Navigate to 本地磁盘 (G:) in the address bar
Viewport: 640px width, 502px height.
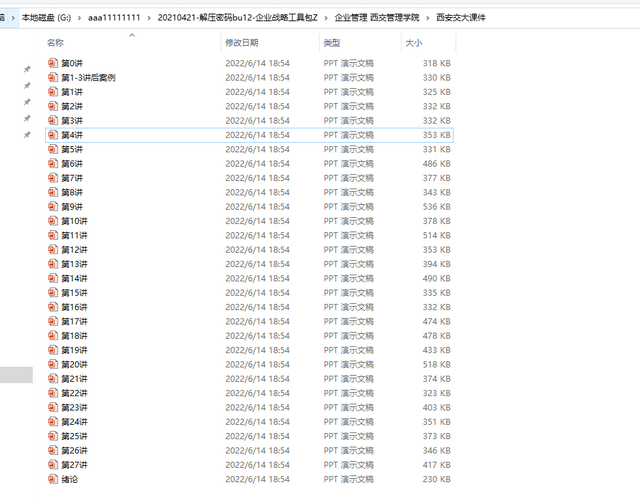46,18
